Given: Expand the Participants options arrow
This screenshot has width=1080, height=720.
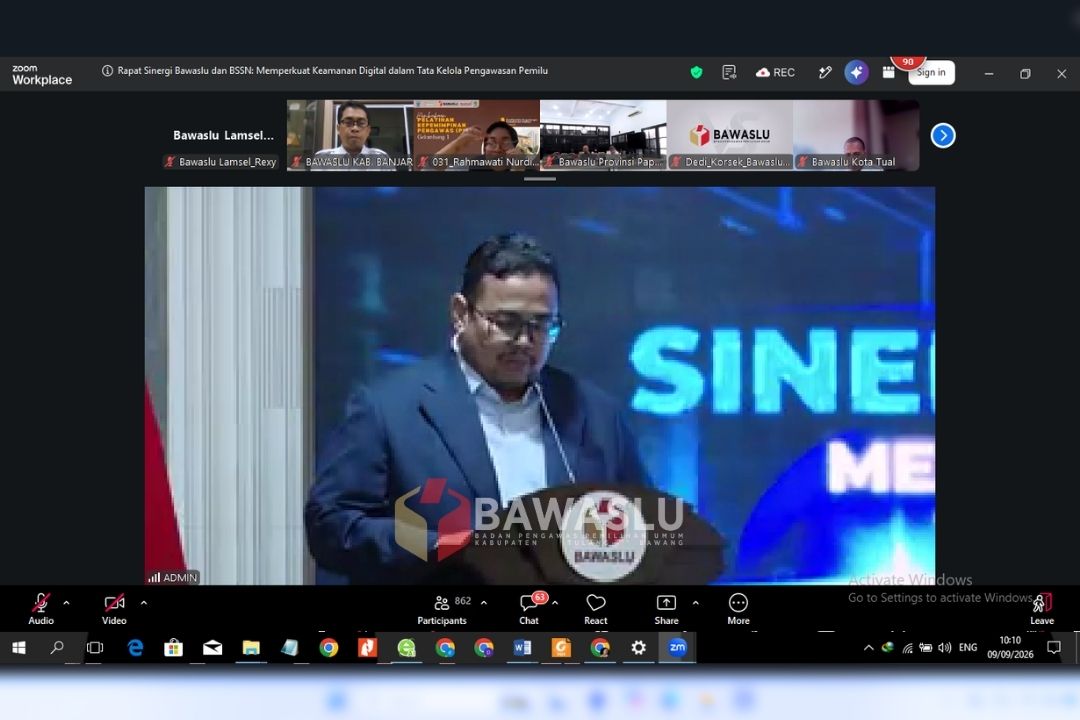Looking at the screenshot, I should [484, 603].
